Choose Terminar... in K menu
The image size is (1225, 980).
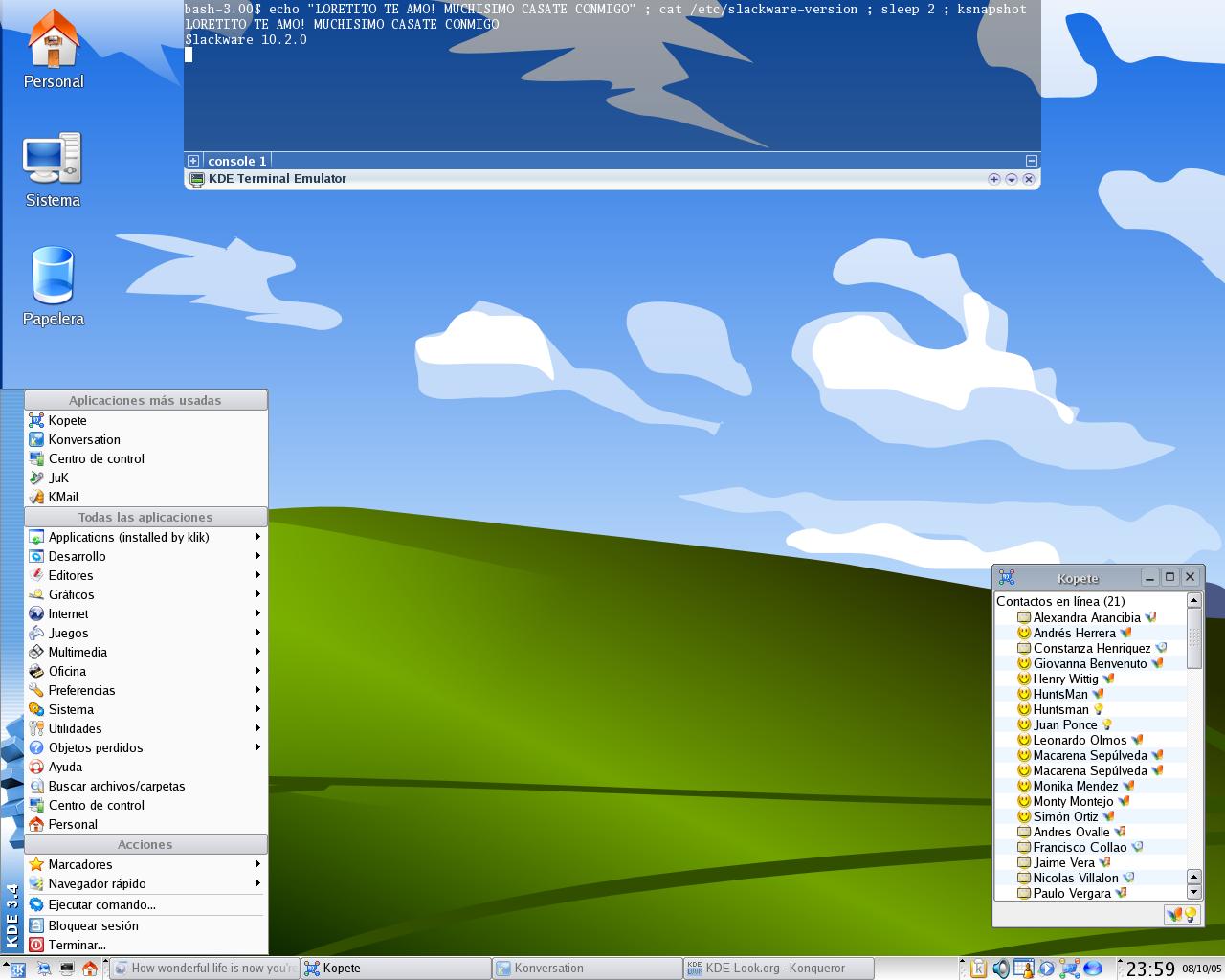click(145, 945)
